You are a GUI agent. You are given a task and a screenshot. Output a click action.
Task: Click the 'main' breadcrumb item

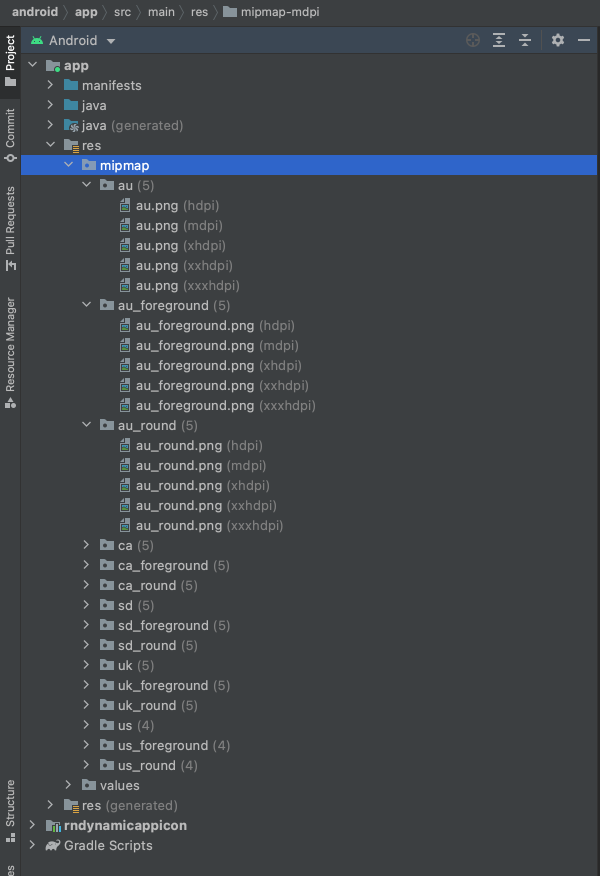tap(161, 12)
